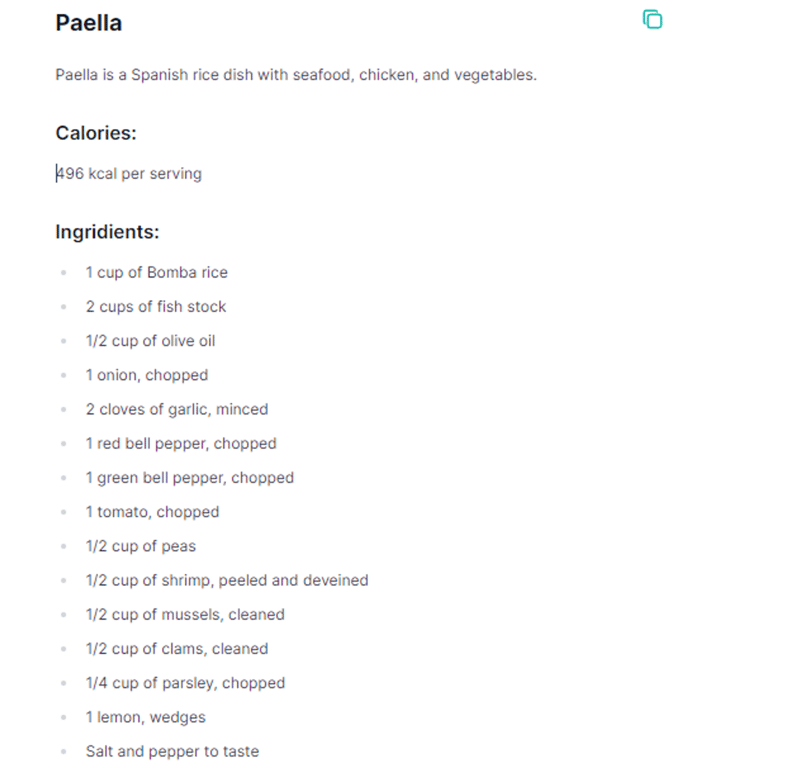Image resolution: width=788 pixels, height=768 pixels.
Task: Click the green bell pepper ingredient
Action: tap(189, 478)
